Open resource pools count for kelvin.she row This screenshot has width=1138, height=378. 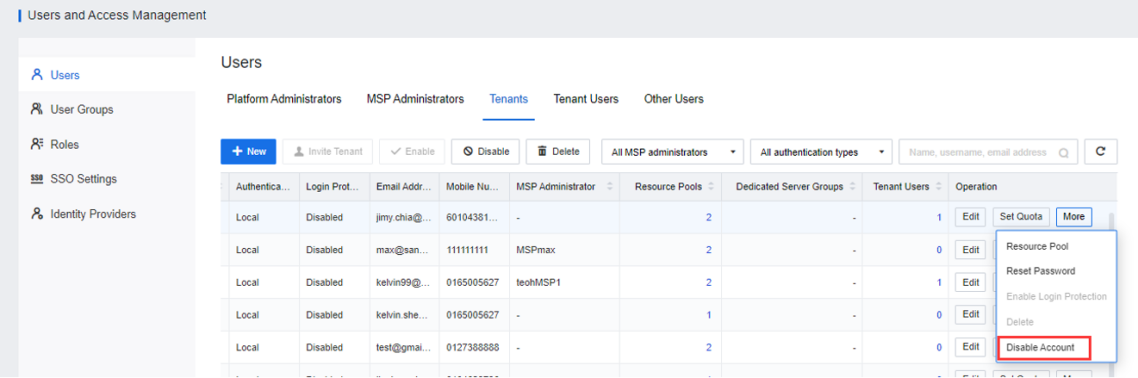click(x=708, y=315)
